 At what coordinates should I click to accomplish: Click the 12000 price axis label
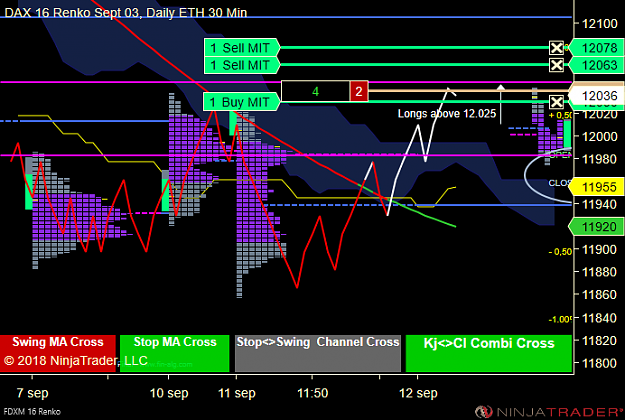[600, 136]
